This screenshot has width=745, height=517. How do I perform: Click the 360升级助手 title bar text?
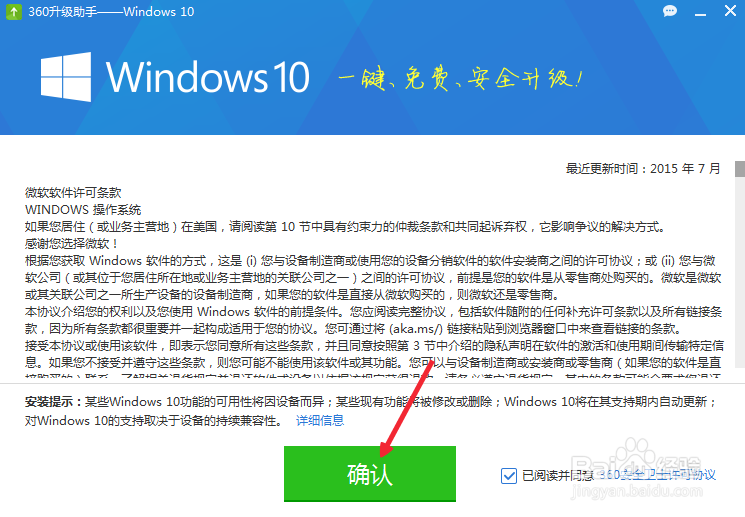111,11
